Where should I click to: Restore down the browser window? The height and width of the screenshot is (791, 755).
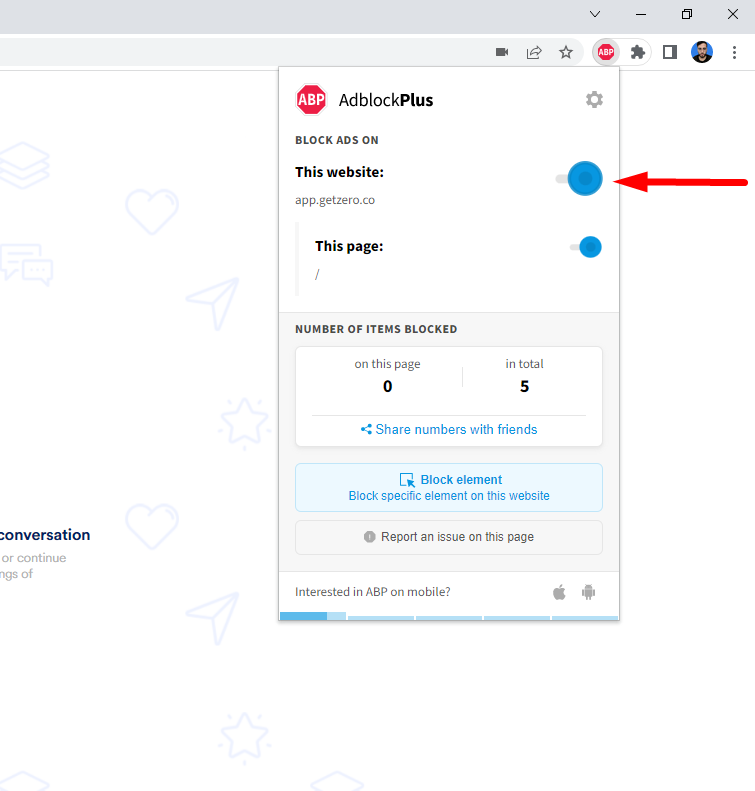(687, 14)
